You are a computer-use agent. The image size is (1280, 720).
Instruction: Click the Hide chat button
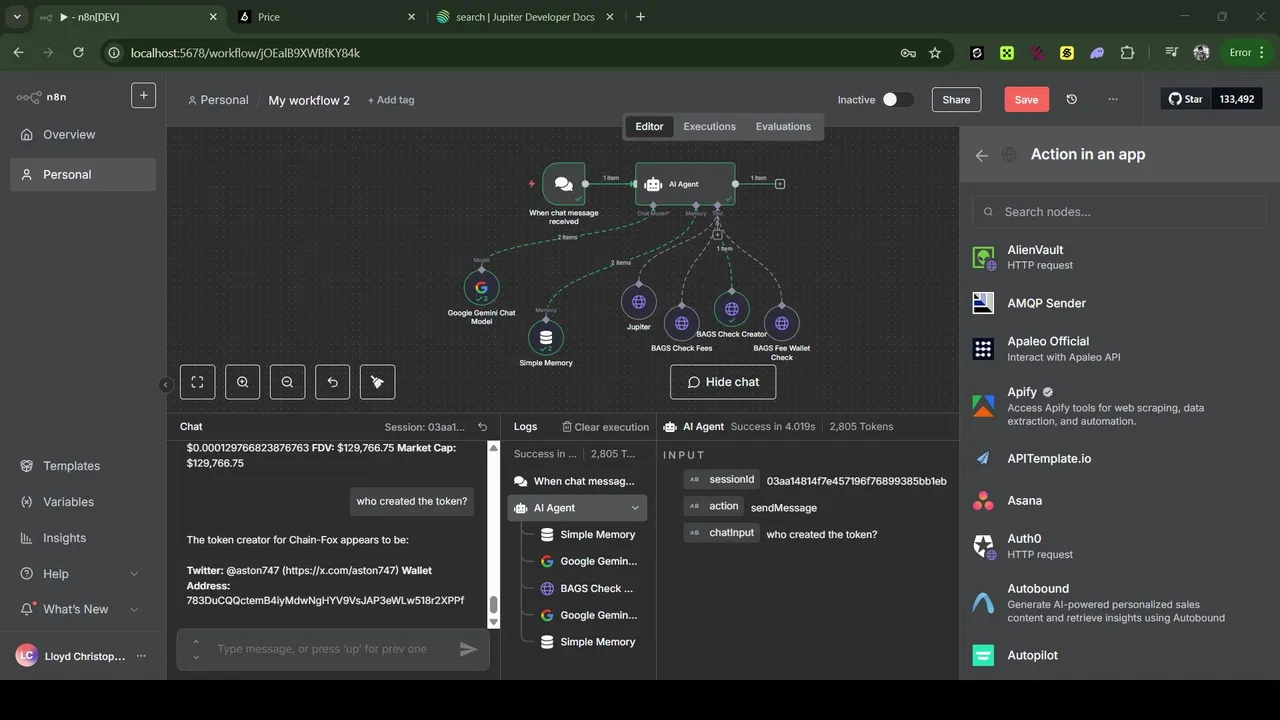click(723, 382)
